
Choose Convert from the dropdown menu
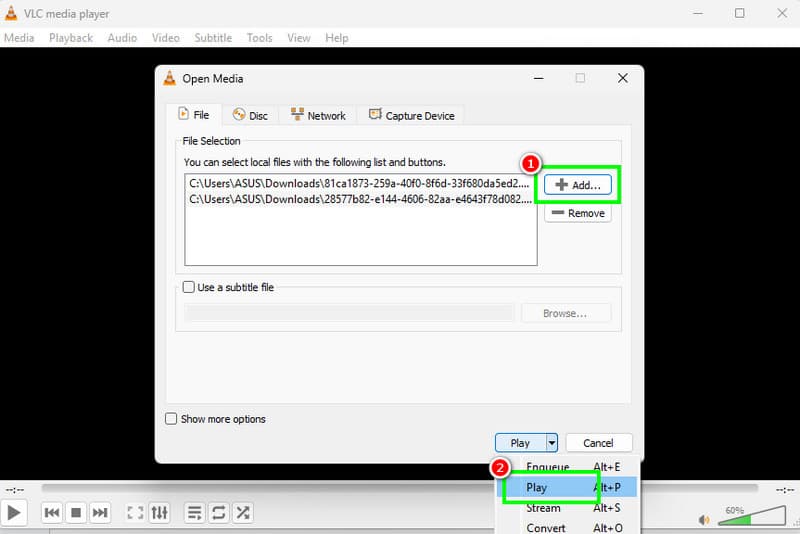point(568,527)
